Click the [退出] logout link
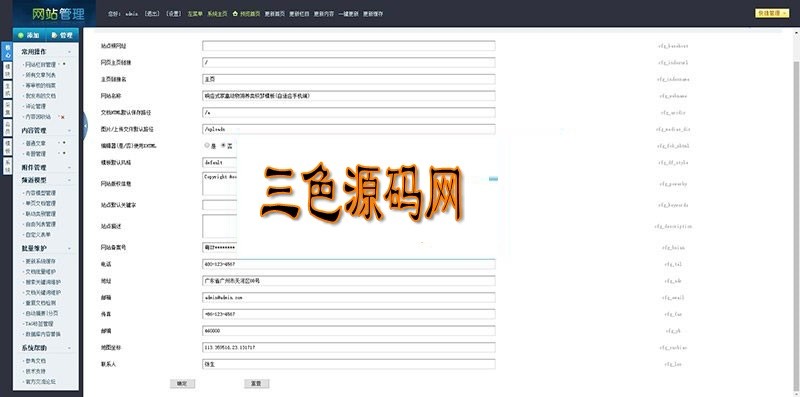 pos(152,14)
